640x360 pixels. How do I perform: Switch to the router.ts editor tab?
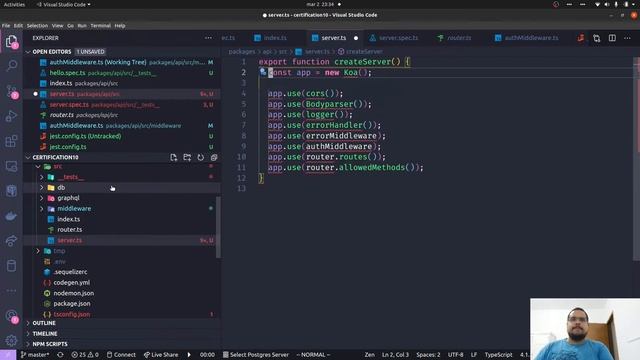click(459, 38)
